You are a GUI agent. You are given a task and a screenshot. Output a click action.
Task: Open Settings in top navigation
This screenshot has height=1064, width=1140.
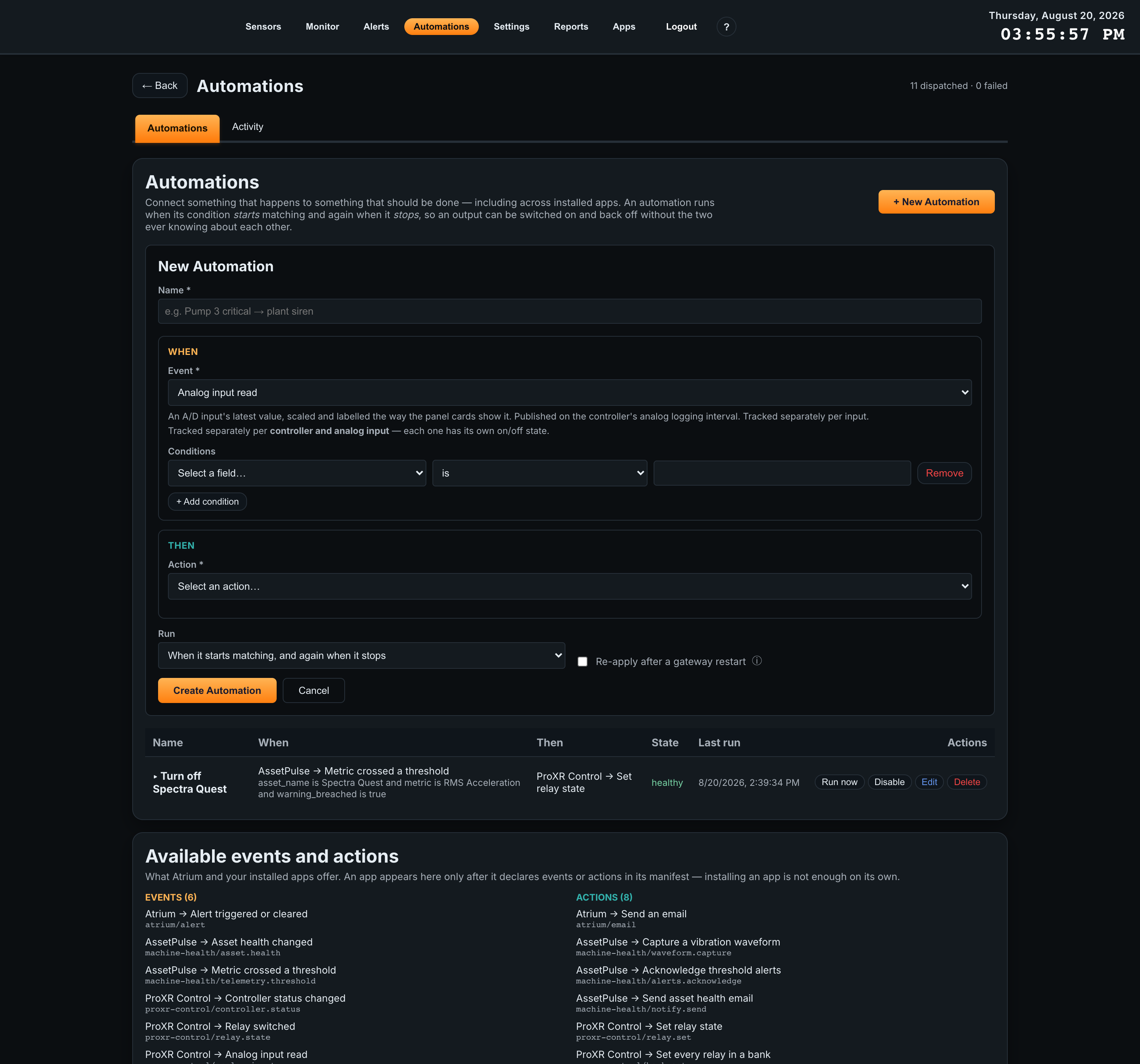coord(511,26)
